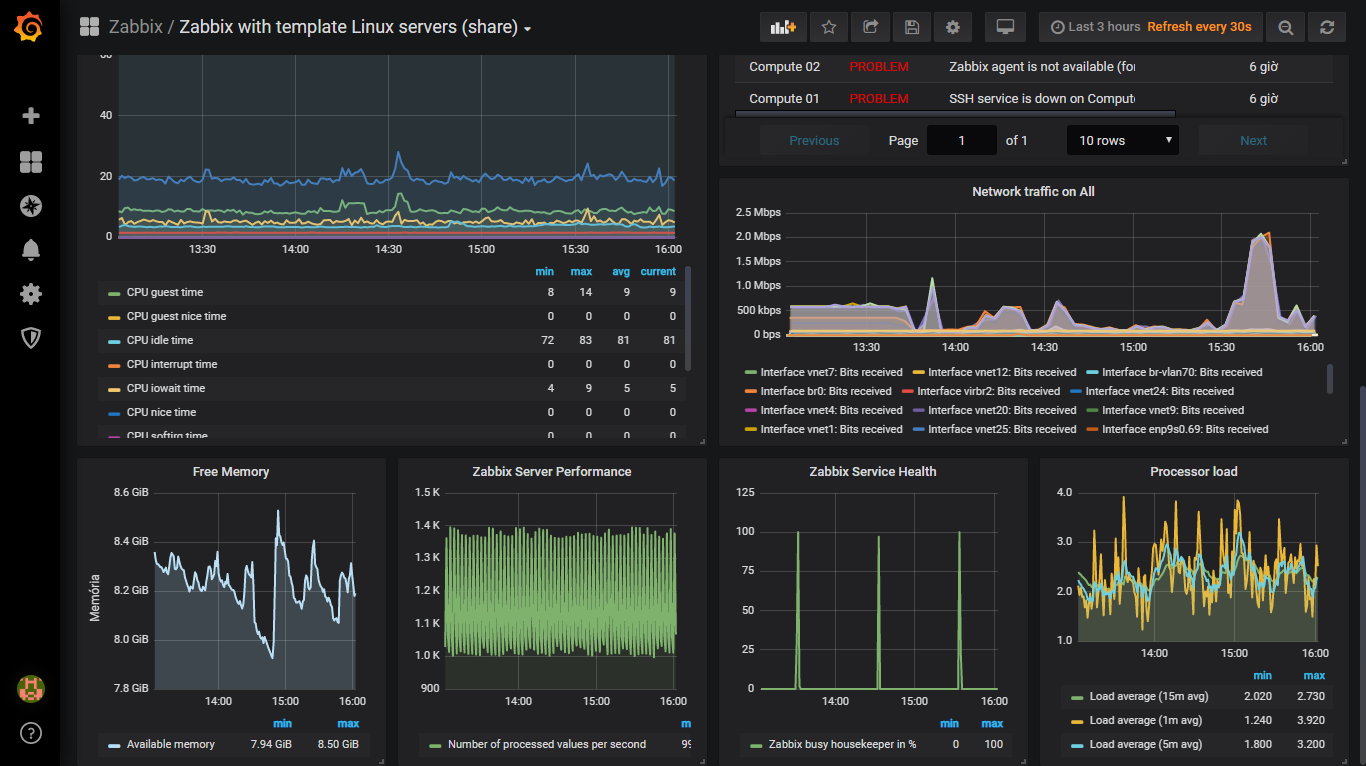Sort Processor load legend by min
1366x766 pixels.
[x=1262, y=676]
